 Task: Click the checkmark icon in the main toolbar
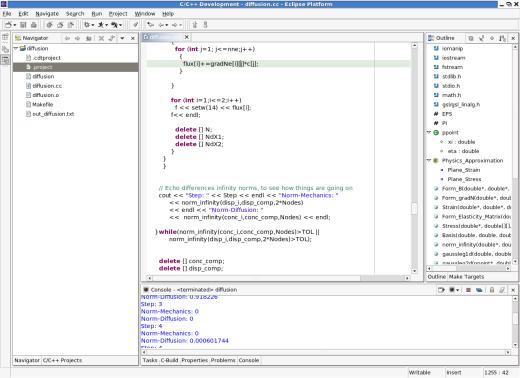pyautogui.click(x=135, y=25)
